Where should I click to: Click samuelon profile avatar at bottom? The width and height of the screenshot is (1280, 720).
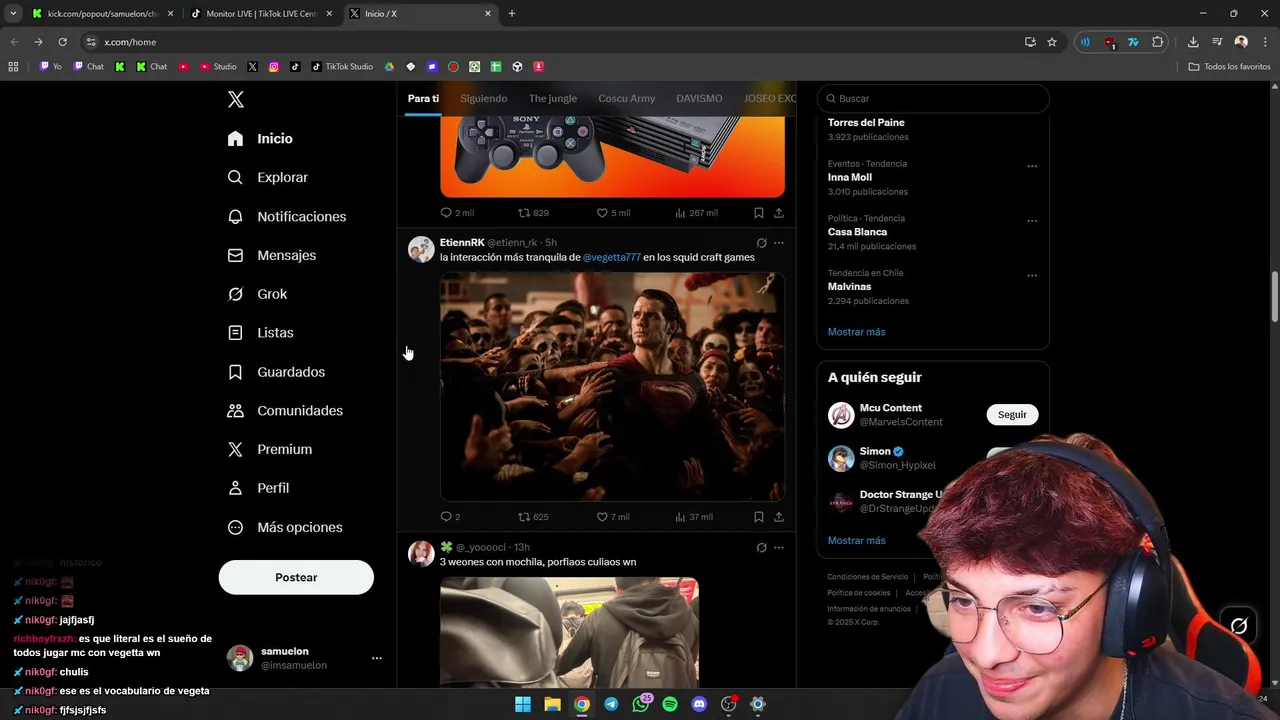coord(240,658)
